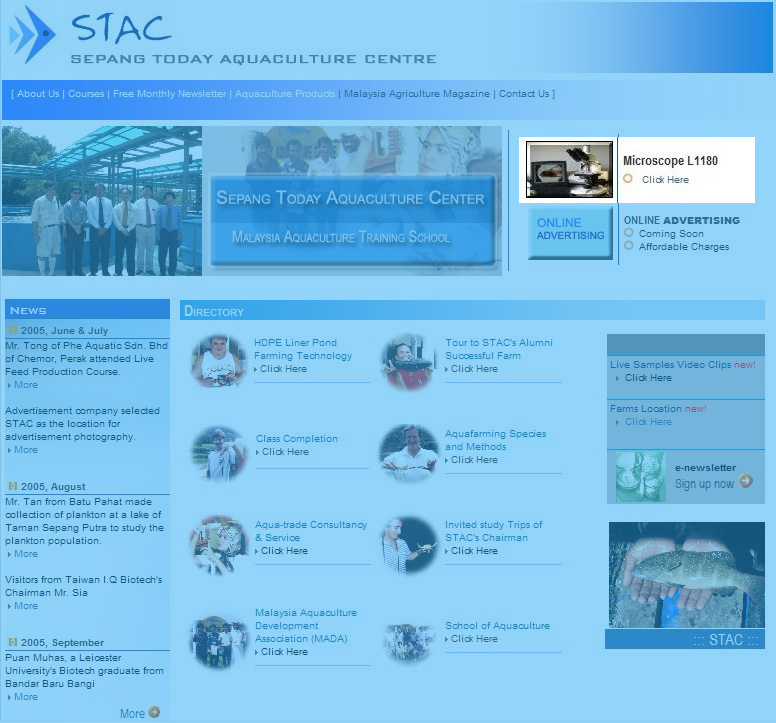Expand the 2005, August news section
The width and height of the screenshot is (776, 723).
pyautogui.click(x=13, y=487)
